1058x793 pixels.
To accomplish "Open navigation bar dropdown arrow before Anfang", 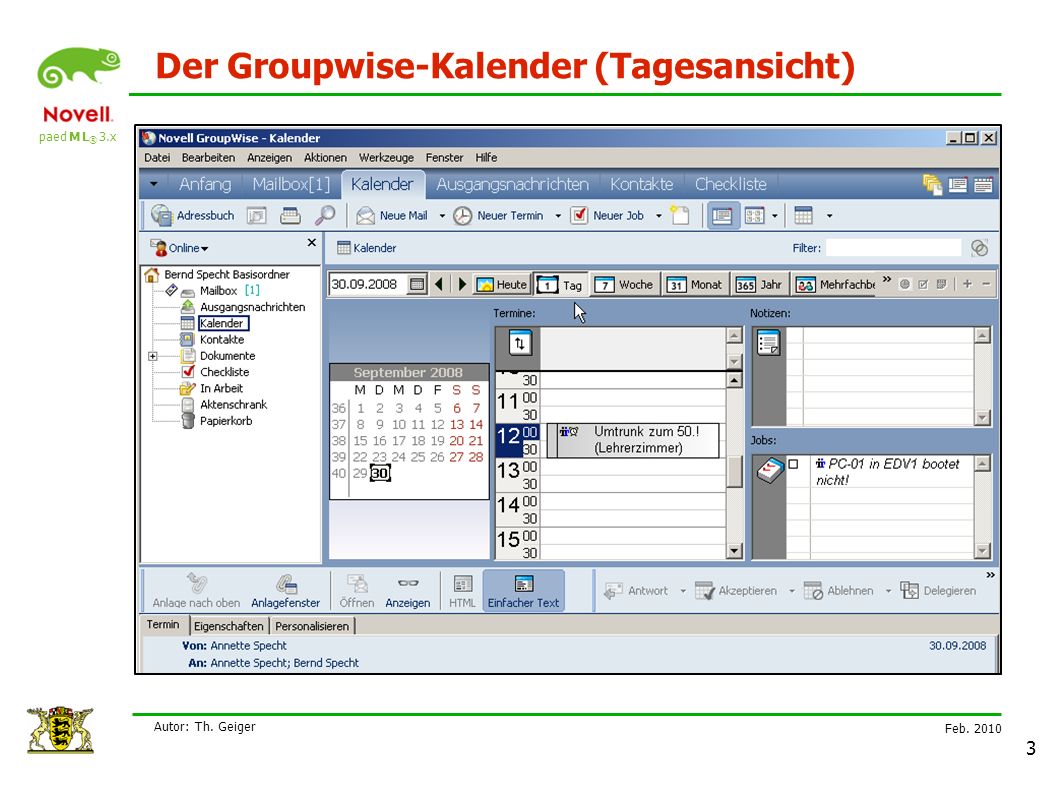I will (154, 184).
